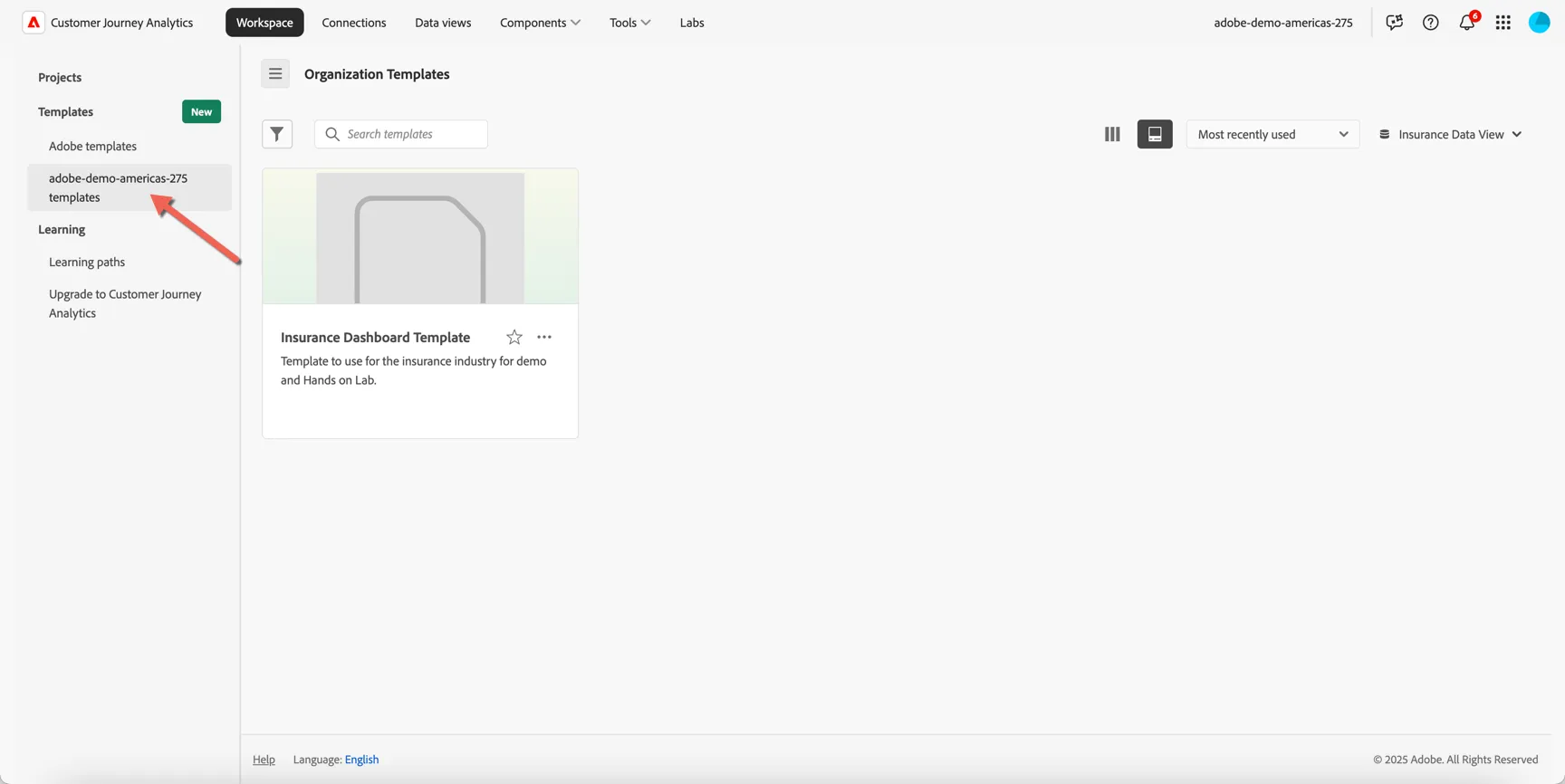This screenshot has width=1565, height=784.
Task: Click the adobe-demo-americas-275 organization name
Action: pyautogui.click(x=1283, y=23)
